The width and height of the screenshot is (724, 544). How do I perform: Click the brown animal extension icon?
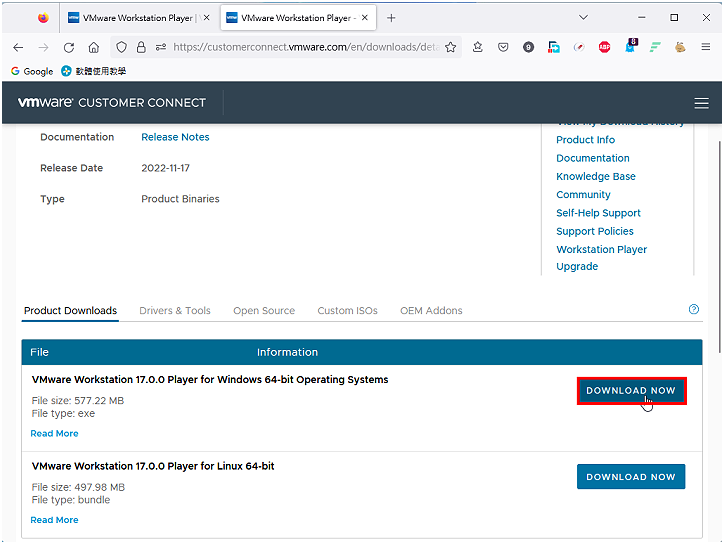[680, 47]
